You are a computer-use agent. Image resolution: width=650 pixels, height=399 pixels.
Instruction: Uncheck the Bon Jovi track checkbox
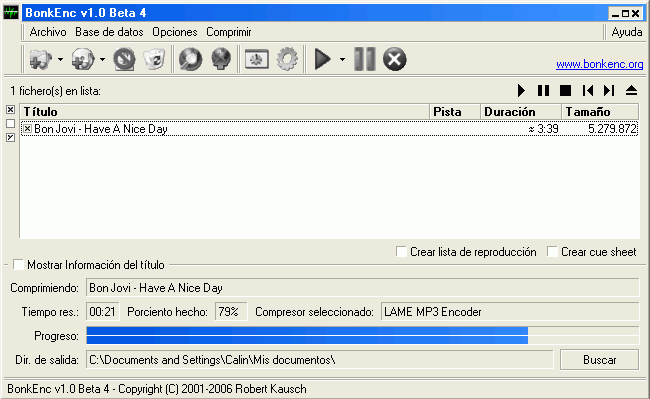[x=27, y=129]
